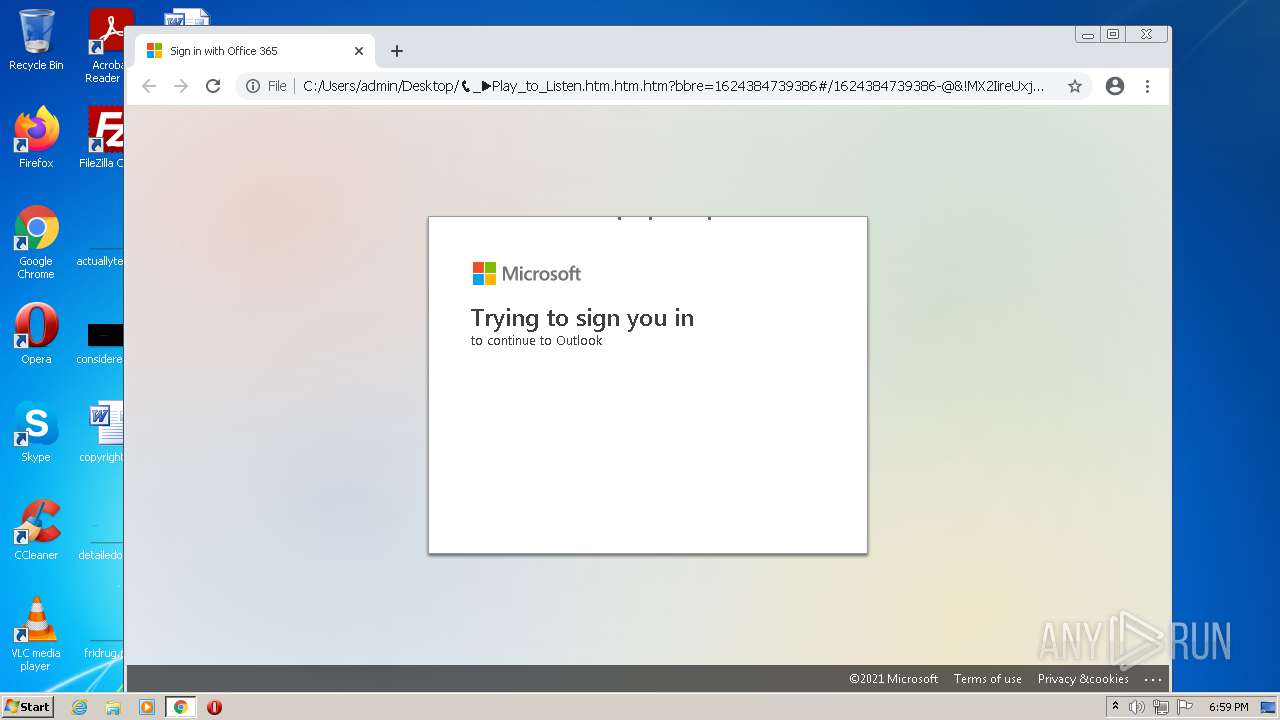The height and width of the screenshot is (720, 1280).
Task: Go back to the previous page
Action: 149,86
